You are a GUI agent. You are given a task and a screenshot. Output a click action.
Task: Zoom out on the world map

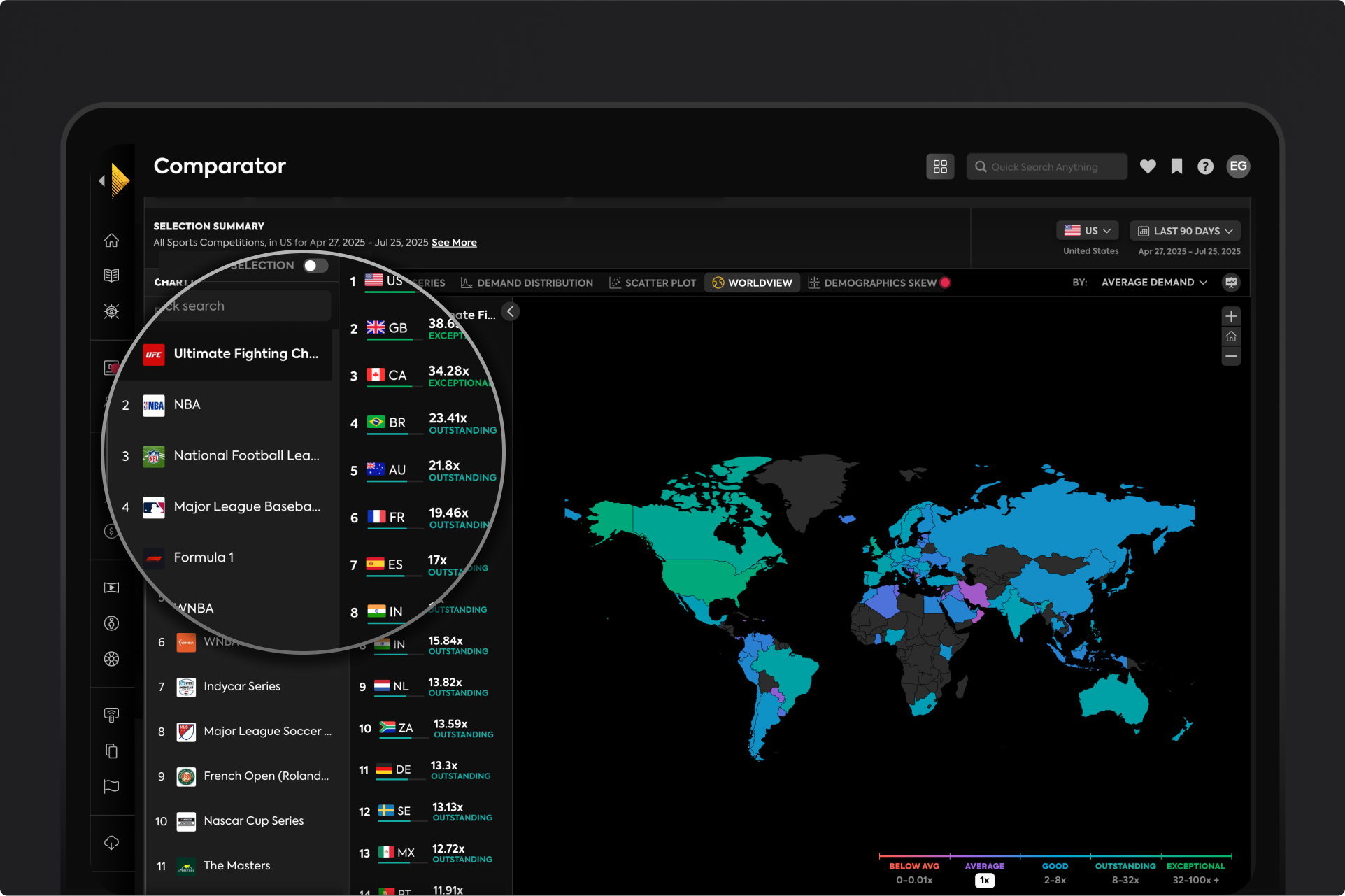(x=1231, y=357)
